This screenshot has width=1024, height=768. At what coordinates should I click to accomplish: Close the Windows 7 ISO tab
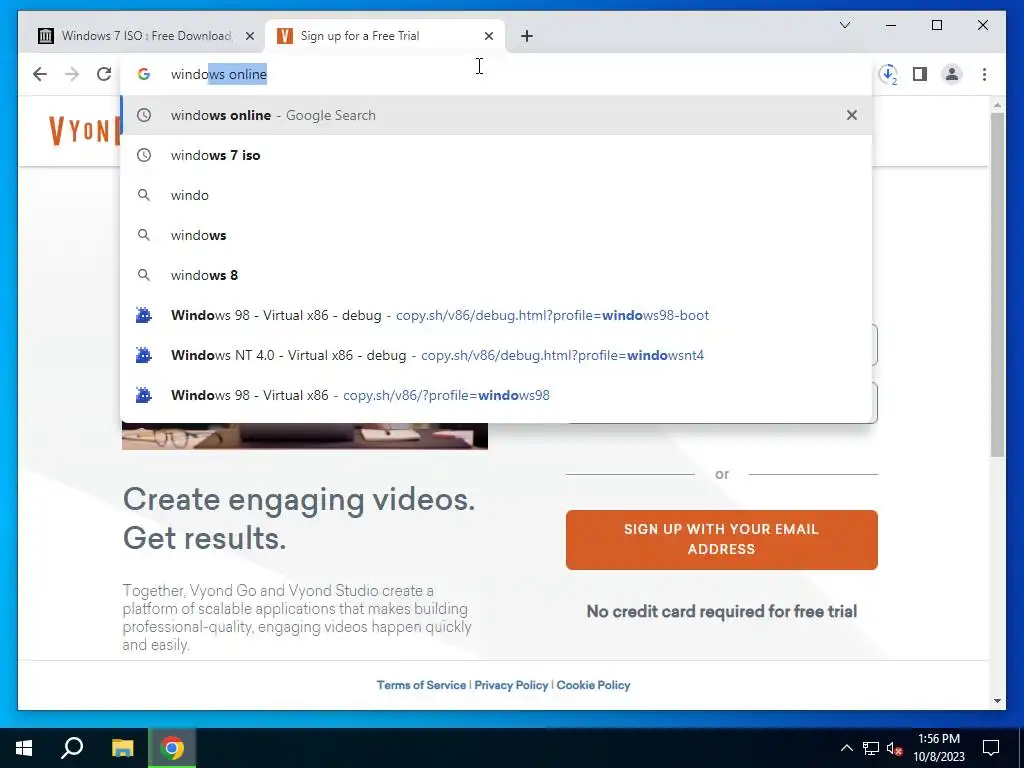(249, 37)
